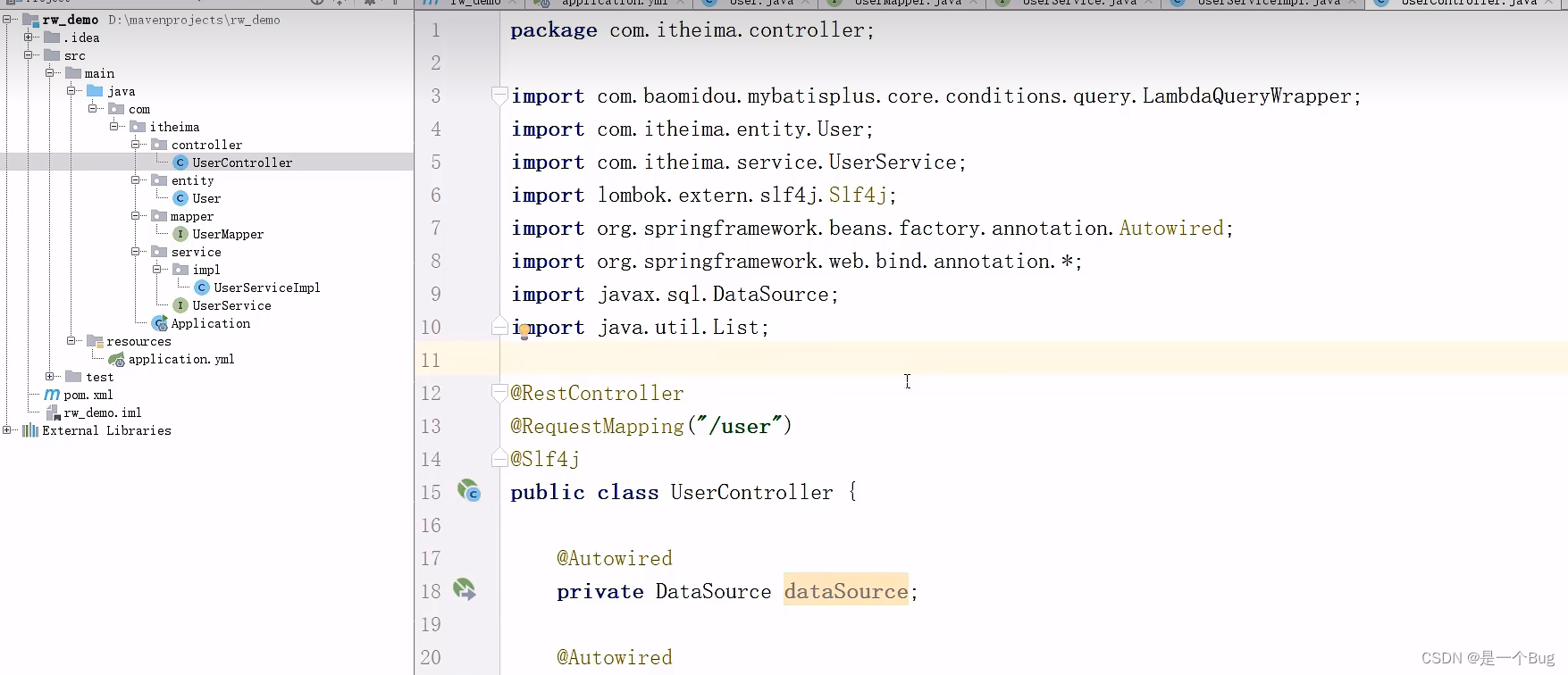Screen dimensions: 1568x675
Task: Click the UserServiceImpl class icon
Action: pyautogui.click(x=202, y=287)
